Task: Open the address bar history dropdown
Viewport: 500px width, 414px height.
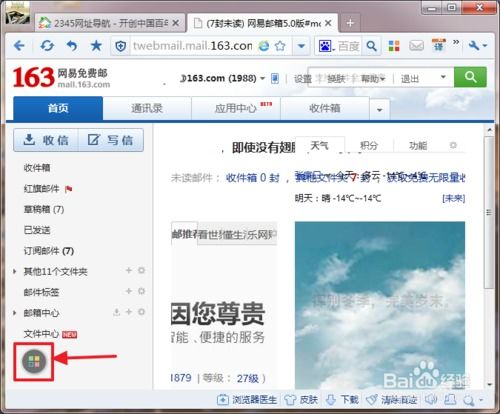Action: [x=301, y=46]
